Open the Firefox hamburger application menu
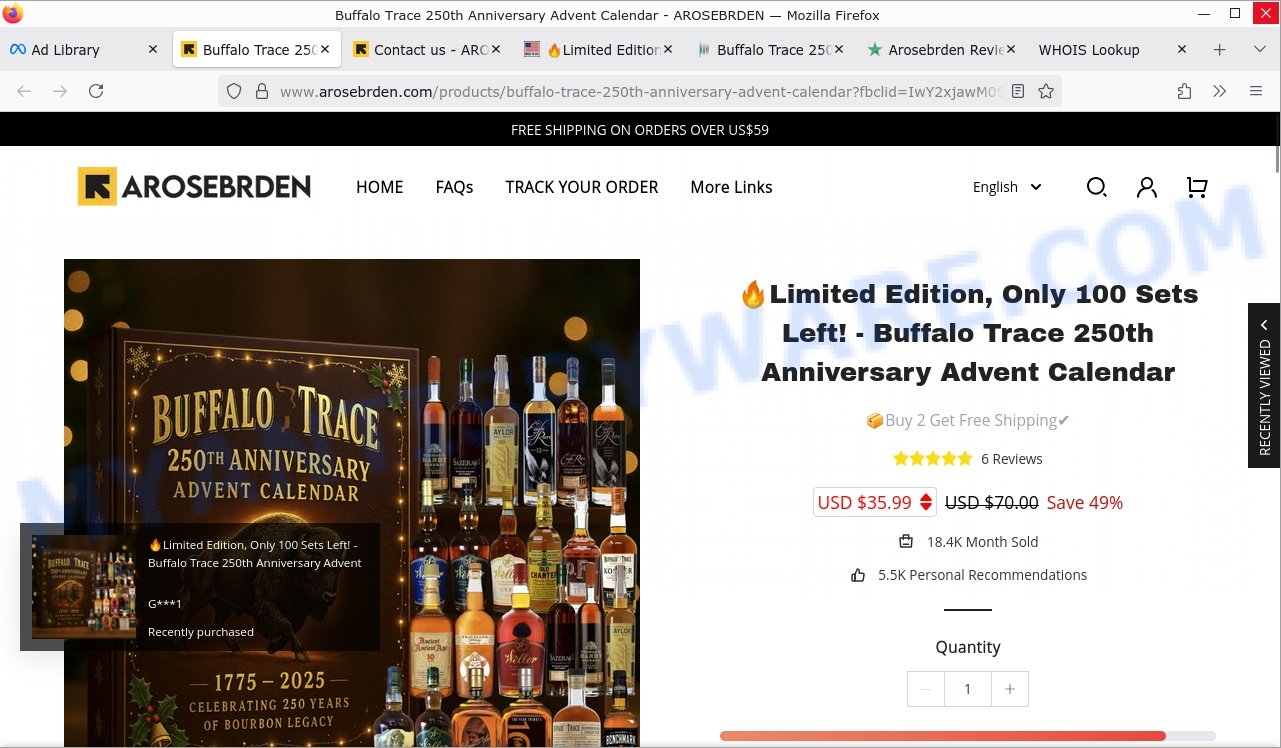 point(1256,91)
